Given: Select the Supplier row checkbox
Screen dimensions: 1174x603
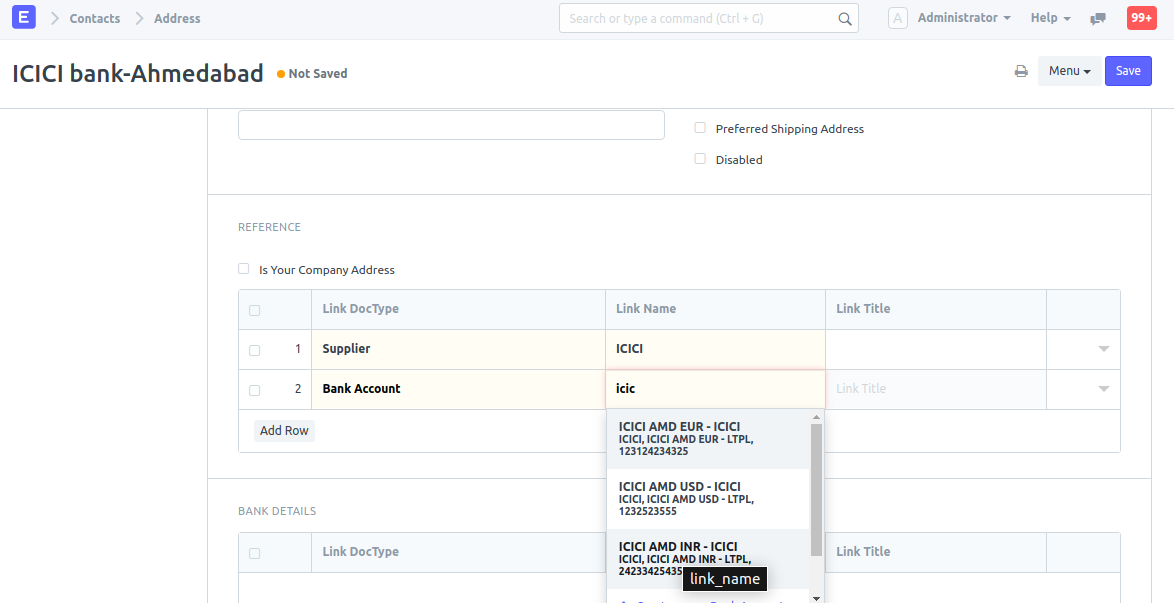Looking at the screenshot, I should [x=255, y=350].
